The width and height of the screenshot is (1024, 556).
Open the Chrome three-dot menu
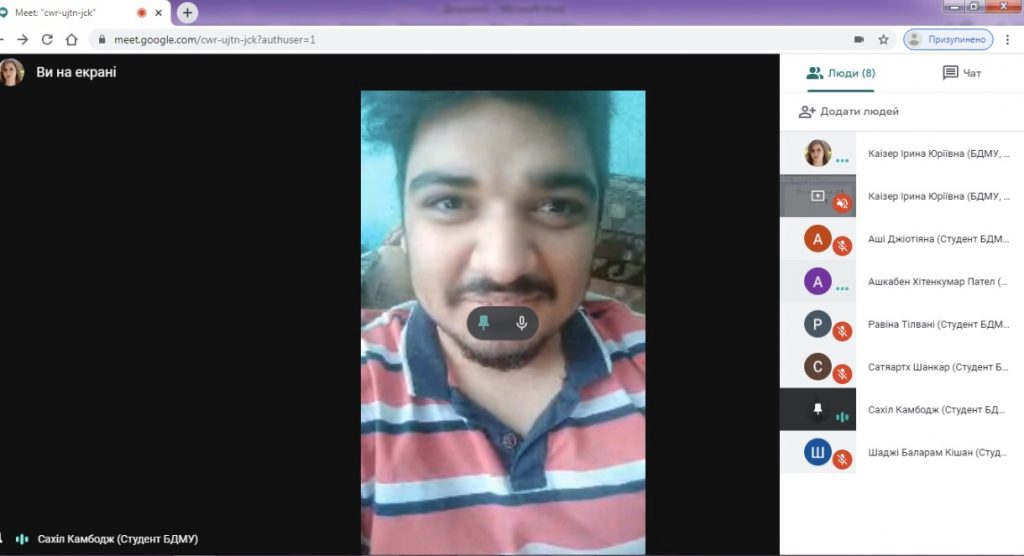point(1008,40)
